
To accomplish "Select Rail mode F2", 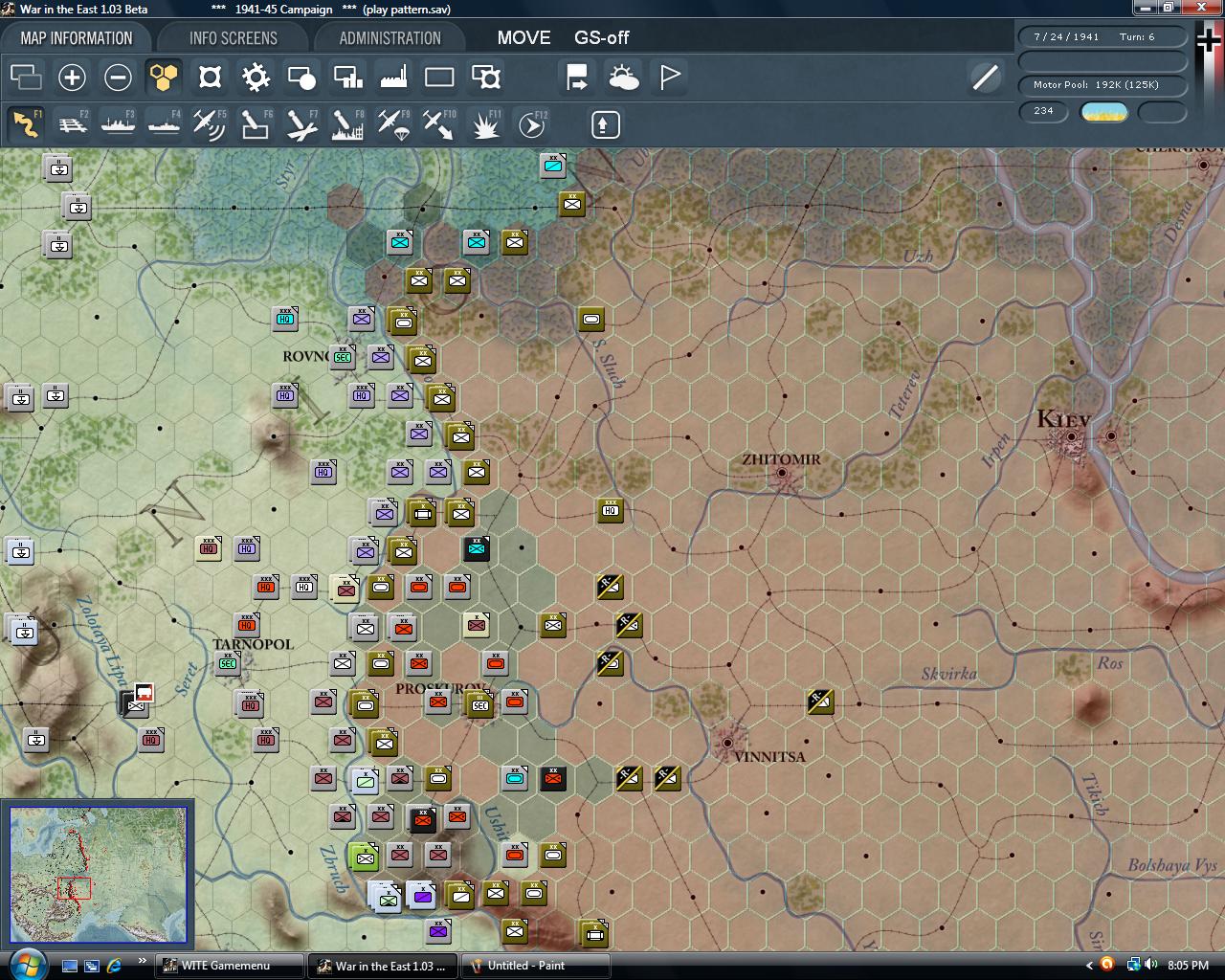I will [x=72, y=124].
